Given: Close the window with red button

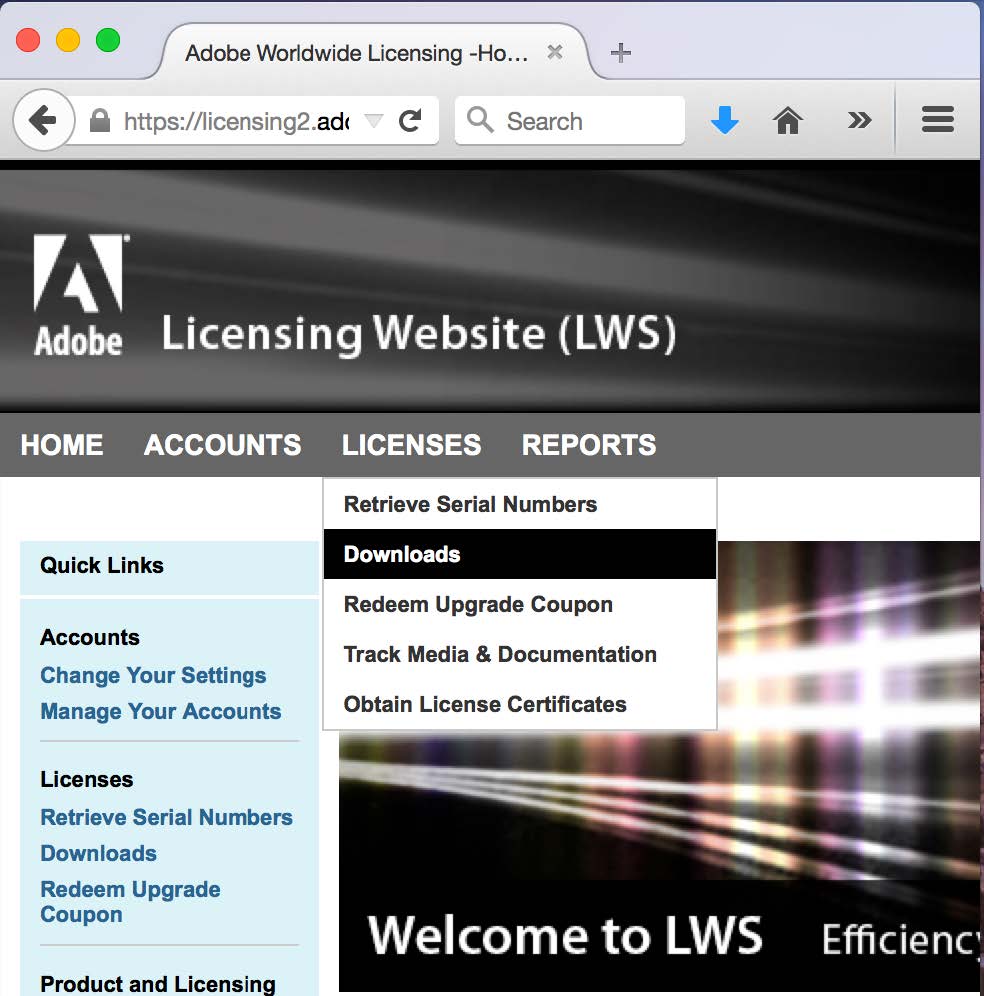Looking at the screenshot, I should [28, 40].
